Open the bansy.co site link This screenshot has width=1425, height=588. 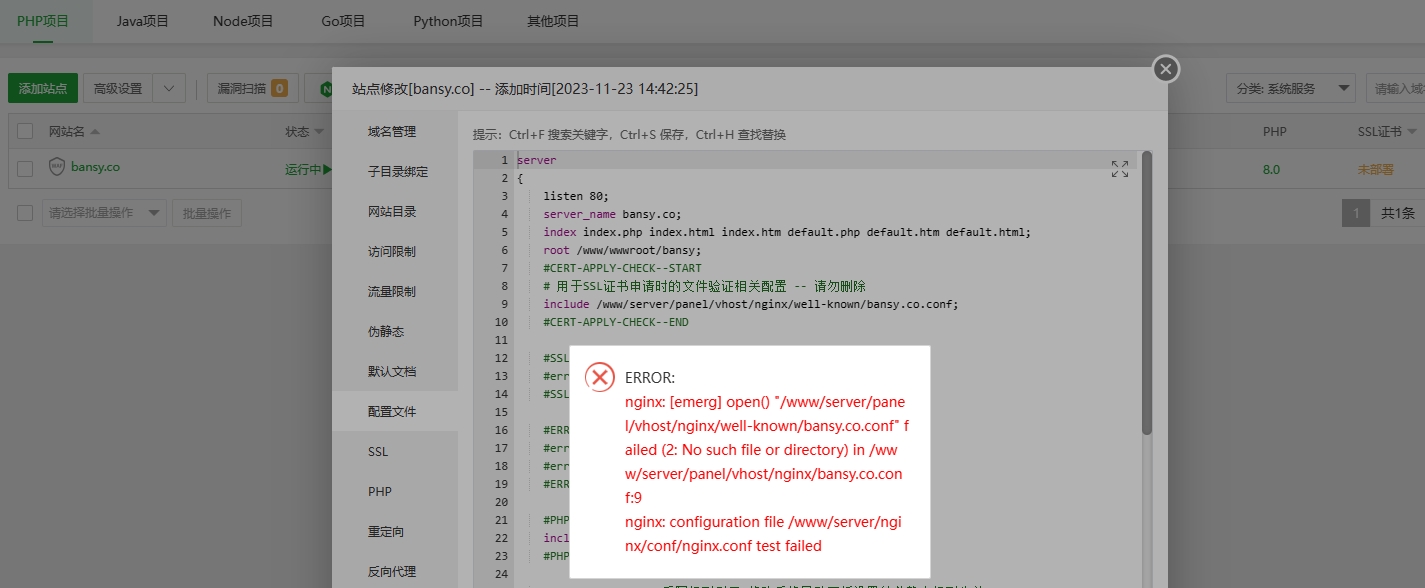point(95,167)
